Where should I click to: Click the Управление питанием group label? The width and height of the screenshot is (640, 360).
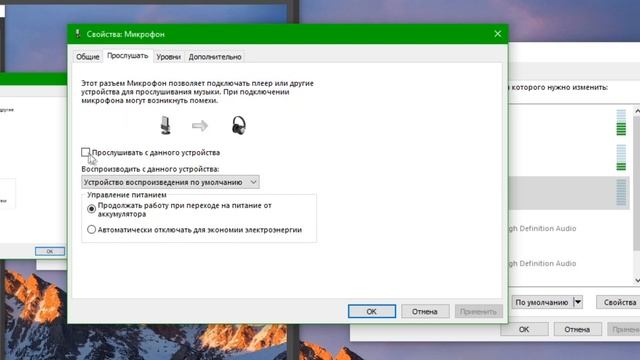tap(127, 195)
